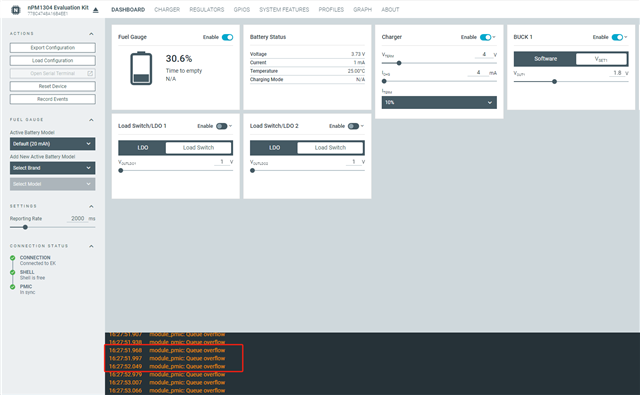Open the PROFILES tab
This screenshot has width=640, height=395.
(x=331, y=9)
